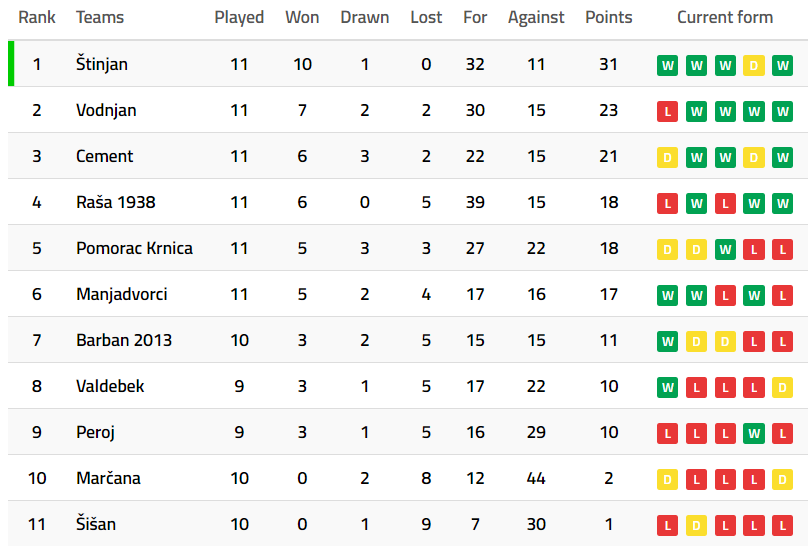
Task: Click the Played column header
Action: (x=239, y=17)
